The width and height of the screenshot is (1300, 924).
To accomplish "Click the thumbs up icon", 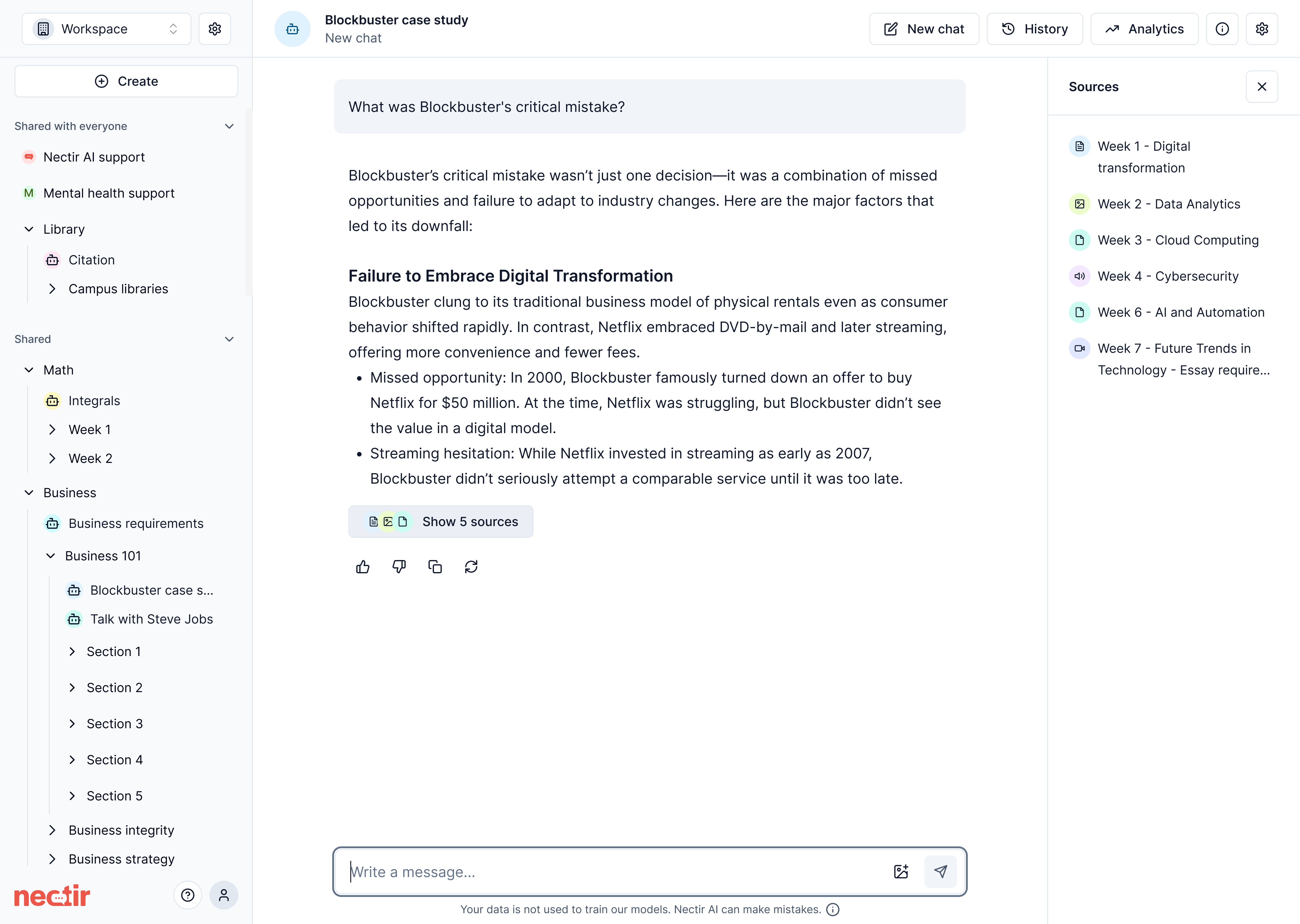I will [x=363, y=567].
